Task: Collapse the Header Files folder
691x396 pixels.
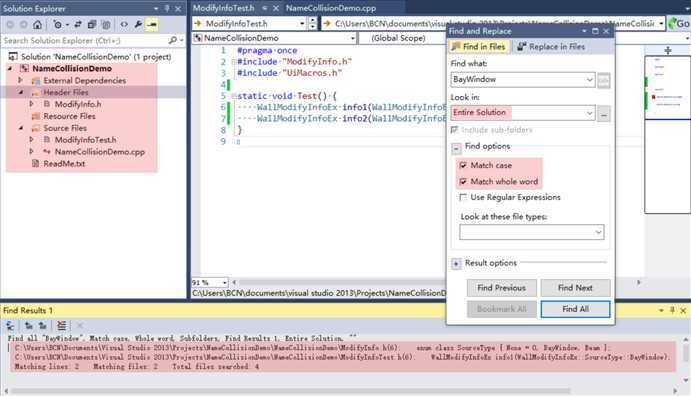Action: (21, 92)
